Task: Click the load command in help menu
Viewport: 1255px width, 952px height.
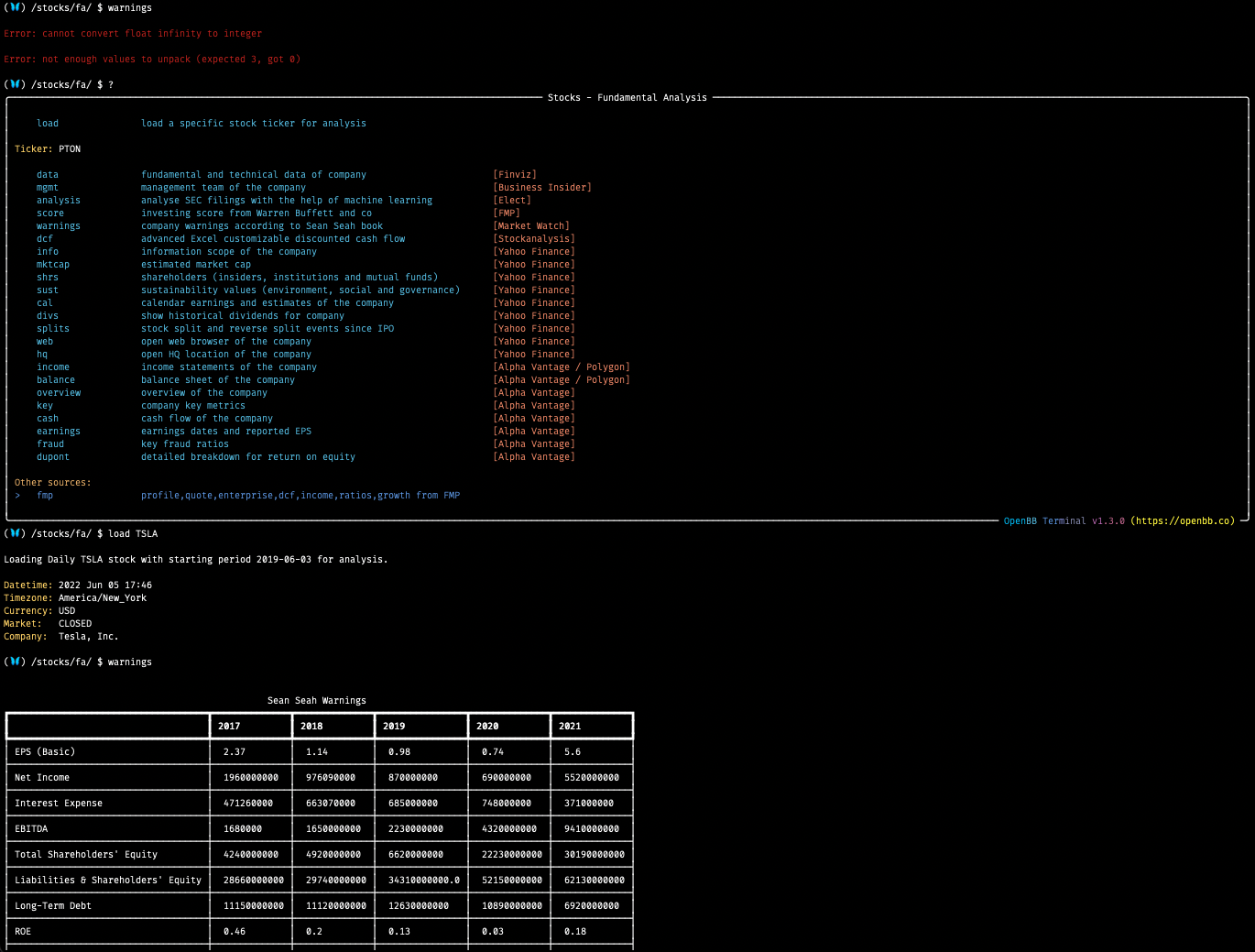Action: point(47,123)
